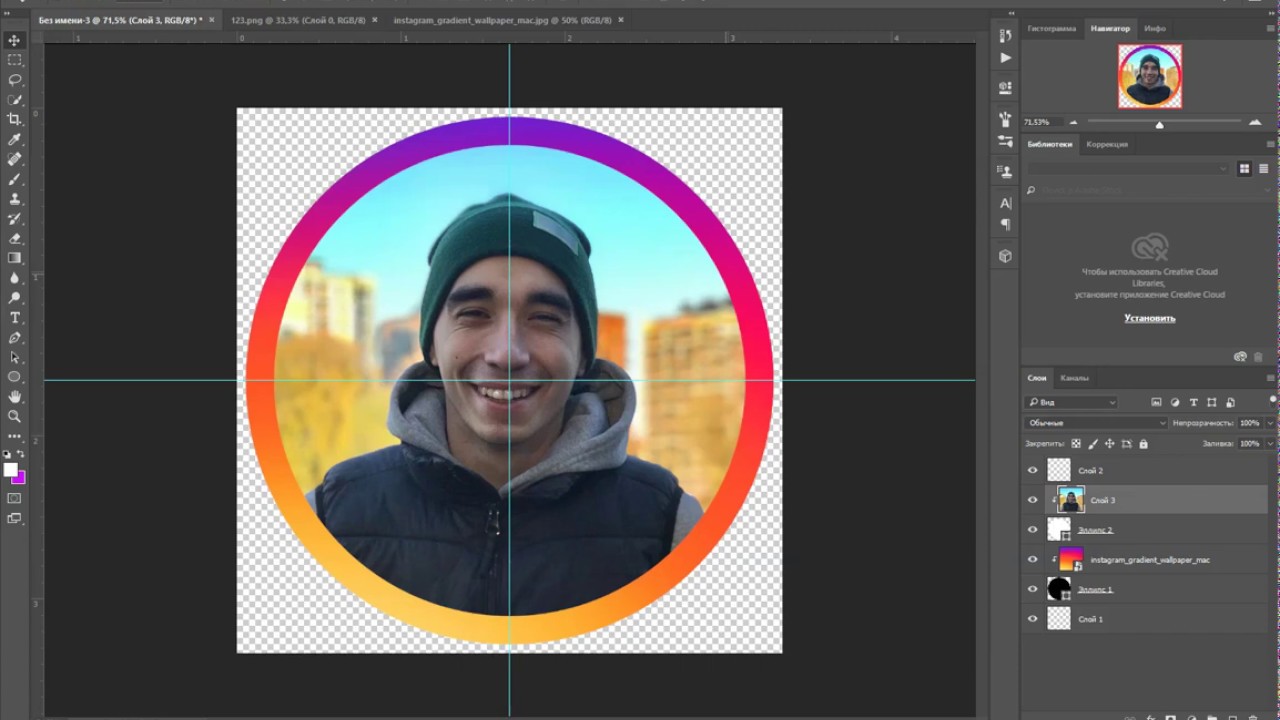Select the Pen tool
The width and height of the screenshot is (1280, 720).
(x=14, y=338)
